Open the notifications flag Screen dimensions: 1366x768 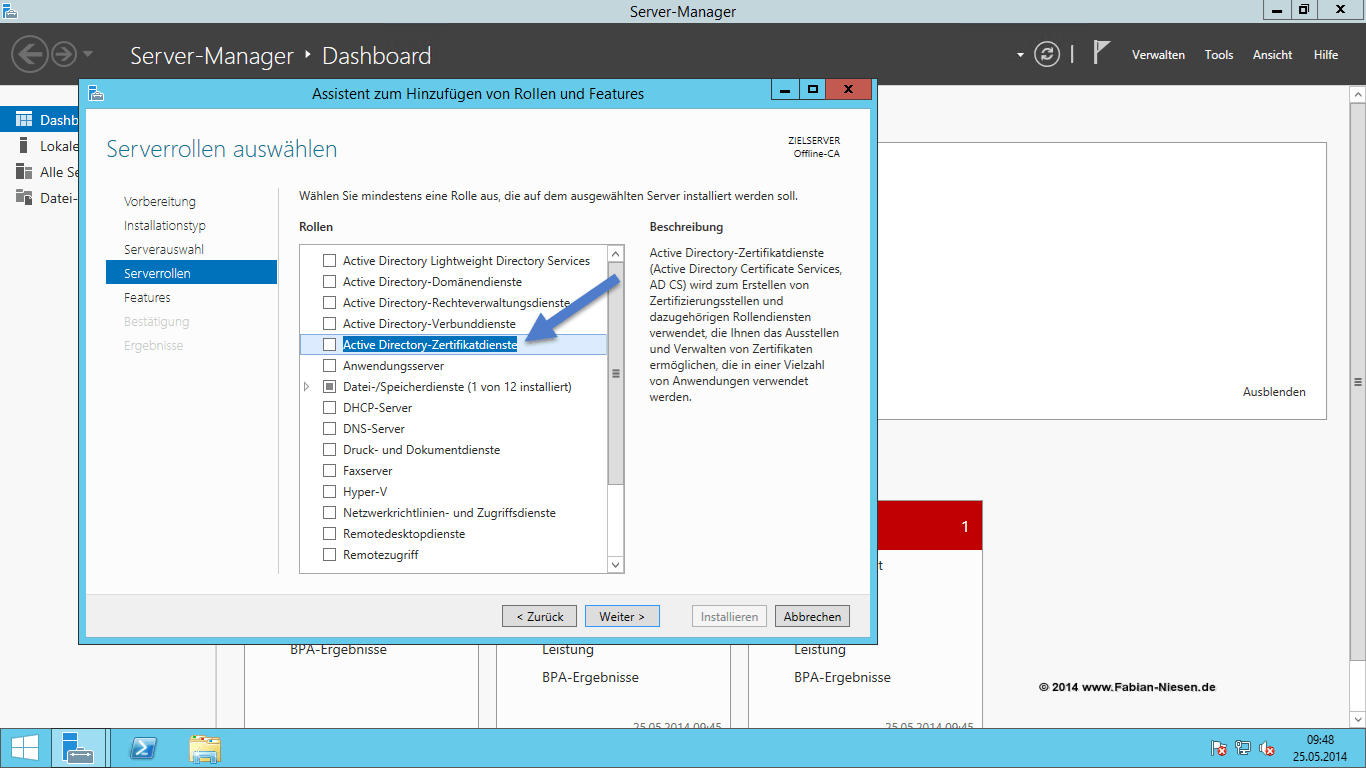click(x=1101, y=52)
